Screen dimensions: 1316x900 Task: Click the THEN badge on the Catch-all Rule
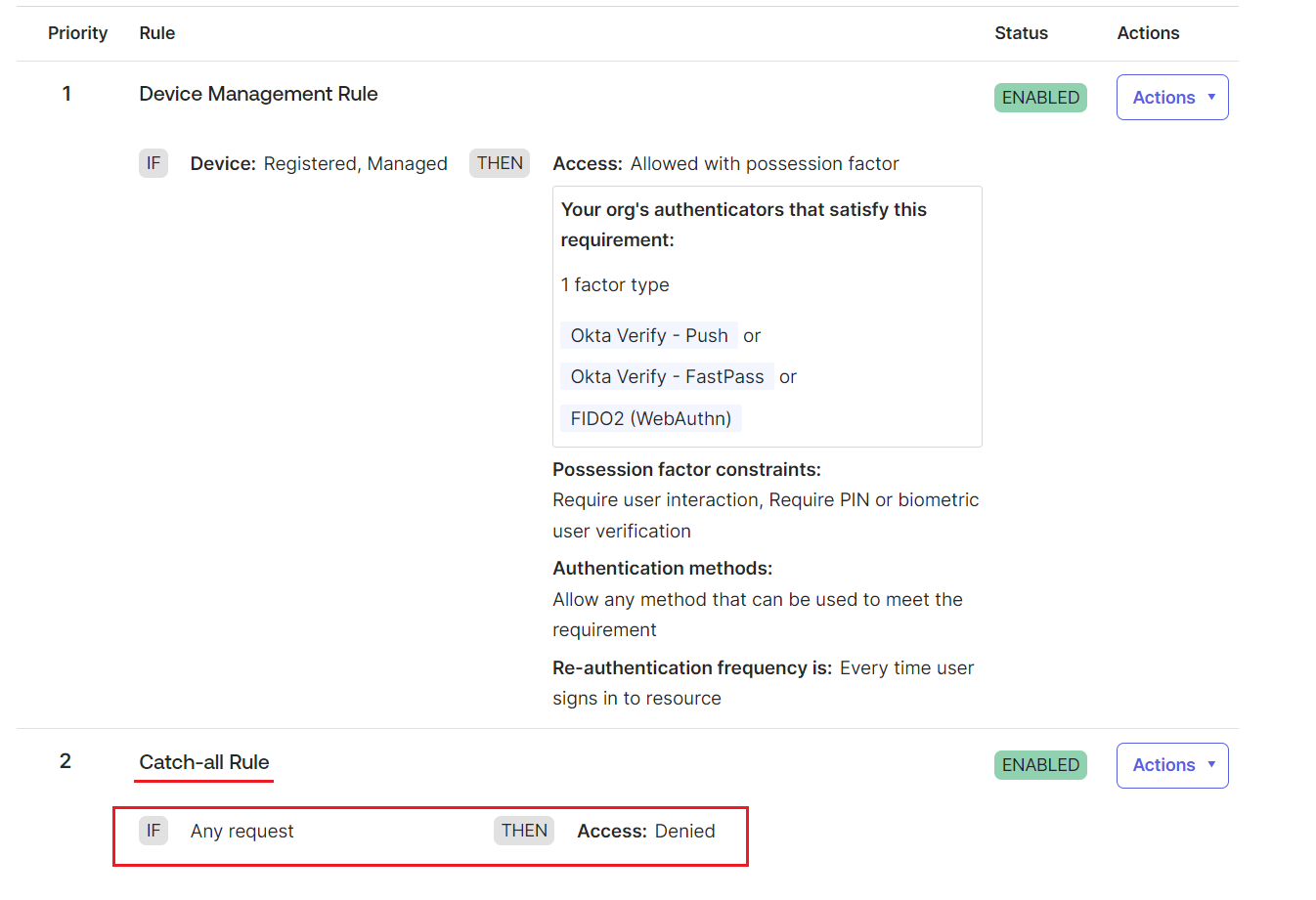click(523, 831)
